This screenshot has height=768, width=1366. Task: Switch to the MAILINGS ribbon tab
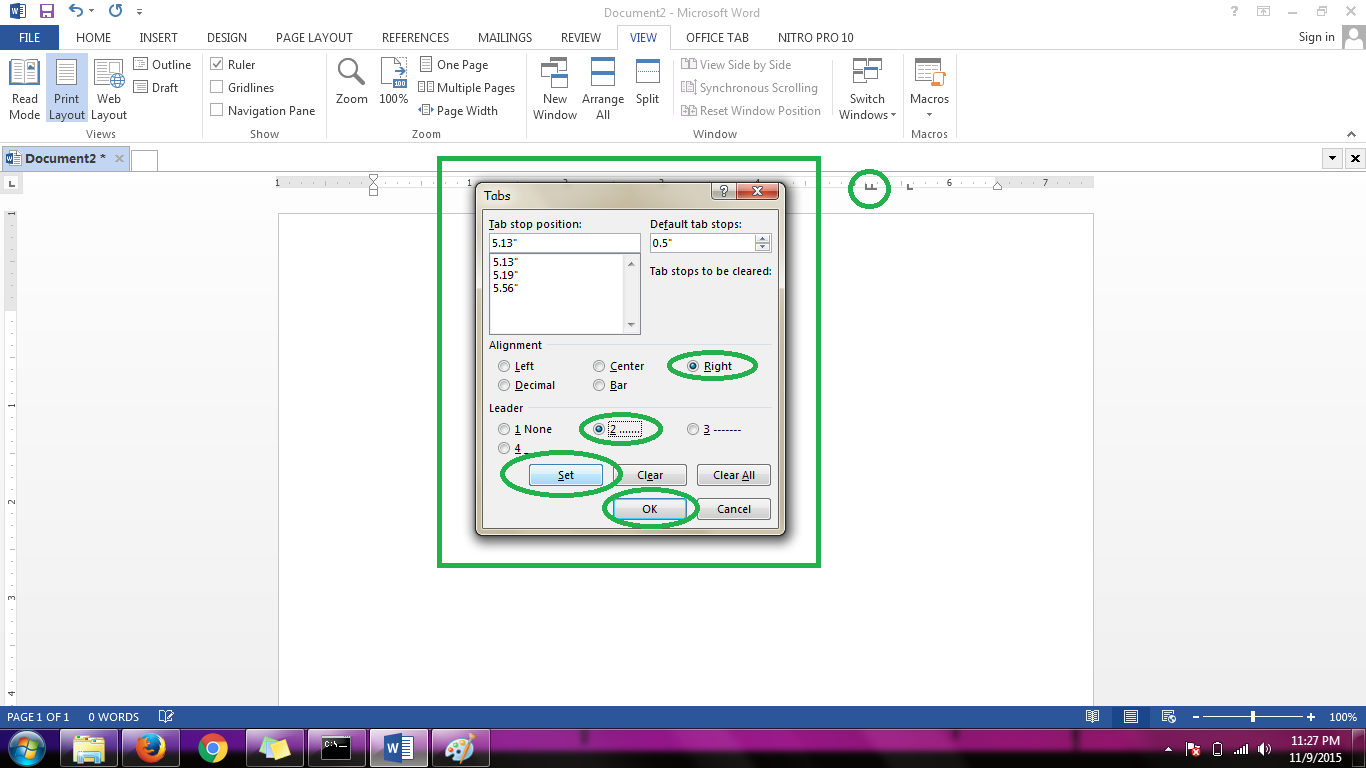tap(504, 37)
